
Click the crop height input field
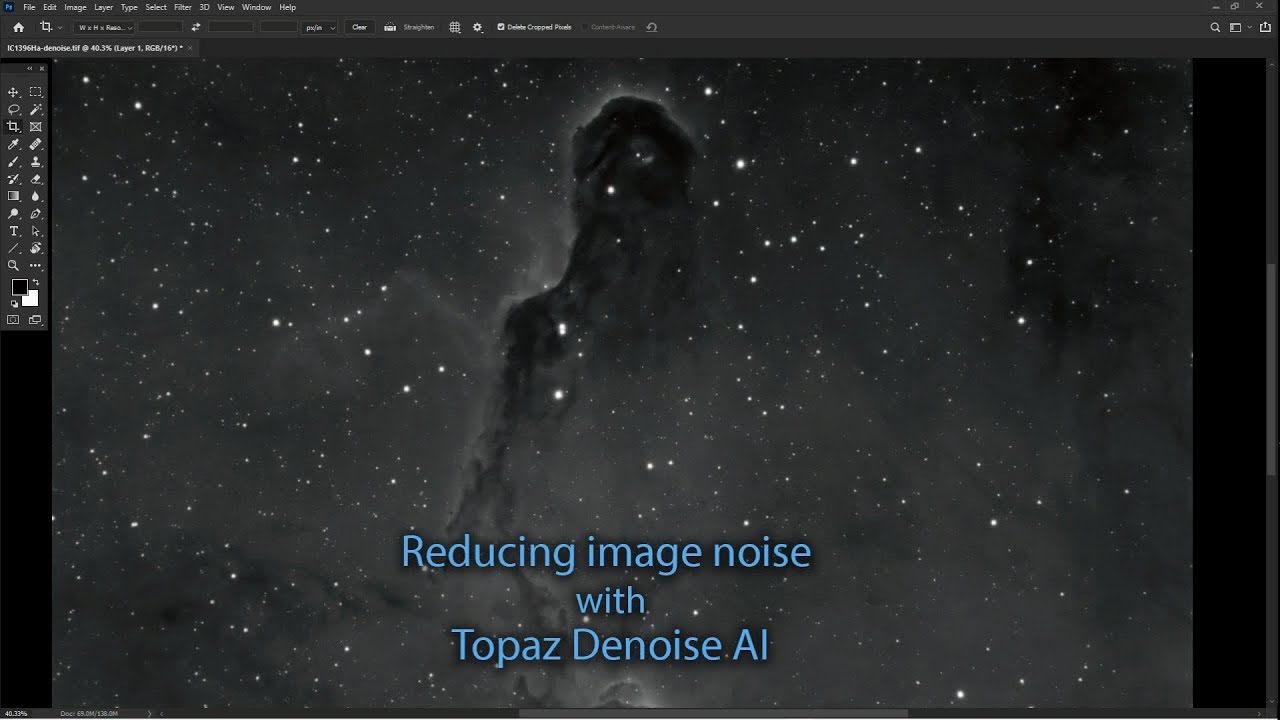point(231,27)
